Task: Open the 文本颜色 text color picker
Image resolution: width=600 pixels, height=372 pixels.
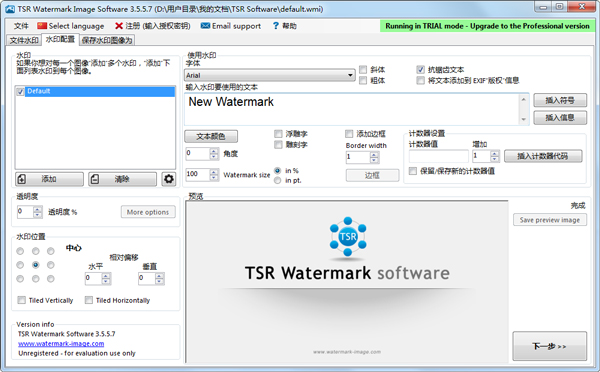Action: (211, 136)
